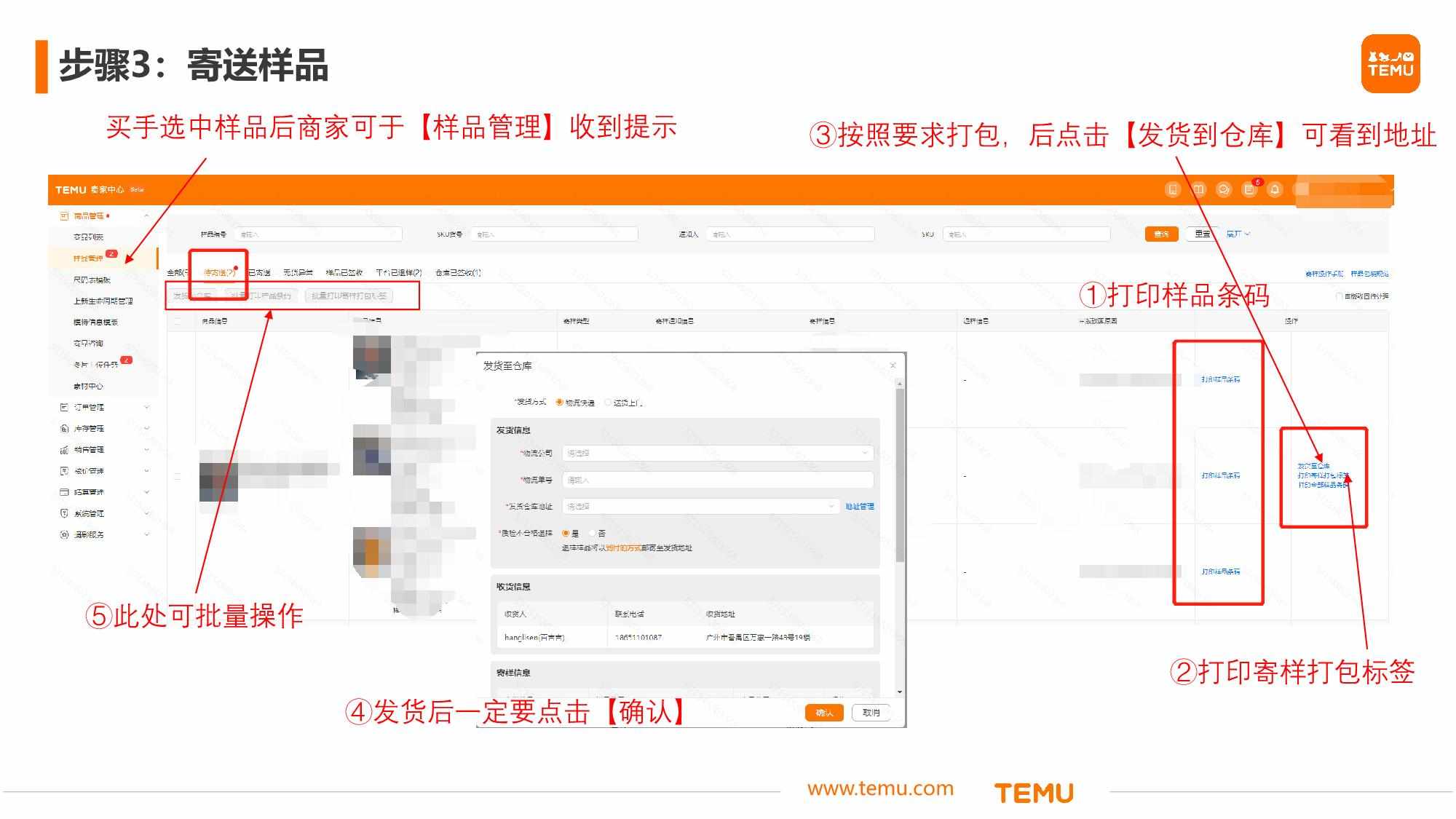Image resolution: width=1456 pixels, height=819 pixels.
Task: Open 商品列表 in sidebar
Action: pyautogui.click(x=88, y=237)
